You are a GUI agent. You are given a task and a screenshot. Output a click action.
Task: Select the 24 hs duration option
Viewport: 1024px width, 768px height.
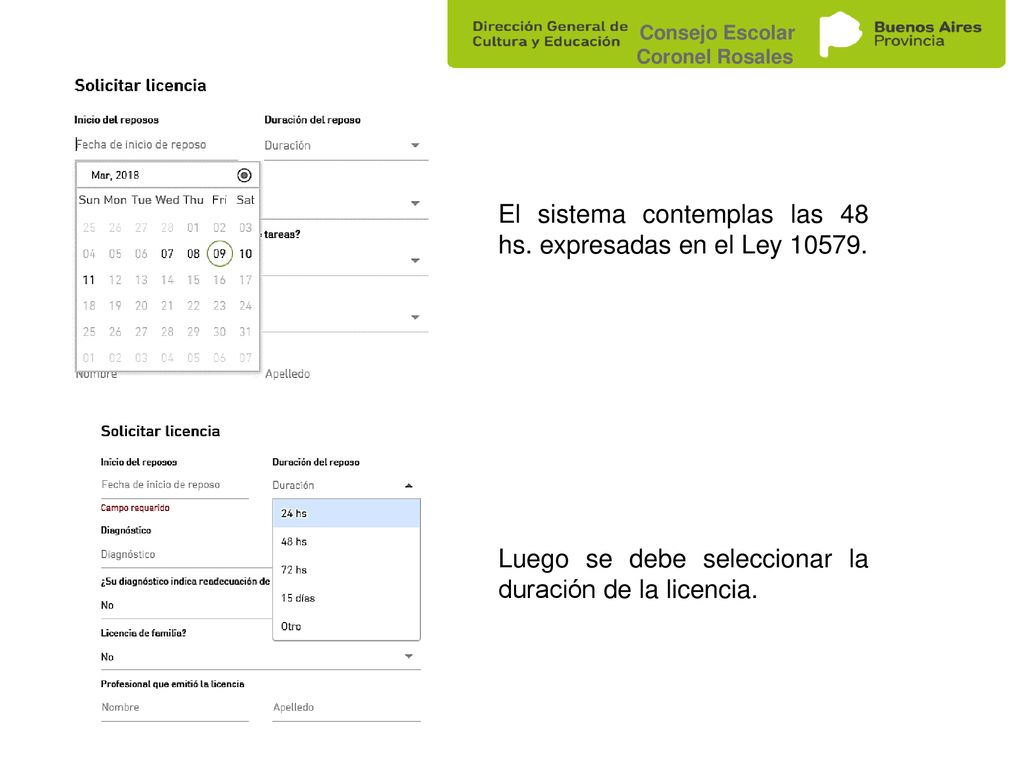[346, 513]
